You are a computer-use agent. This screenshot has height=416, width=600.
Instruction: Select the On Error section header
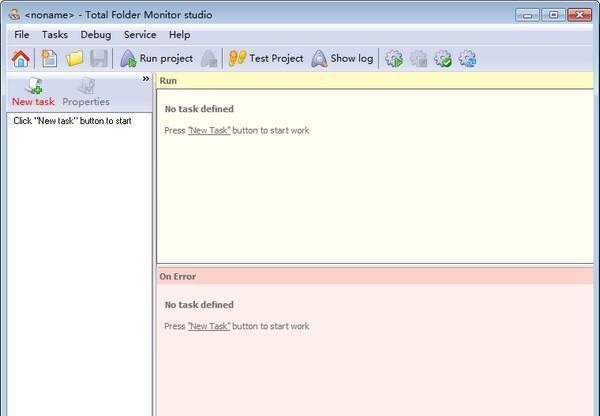point(375,276)
